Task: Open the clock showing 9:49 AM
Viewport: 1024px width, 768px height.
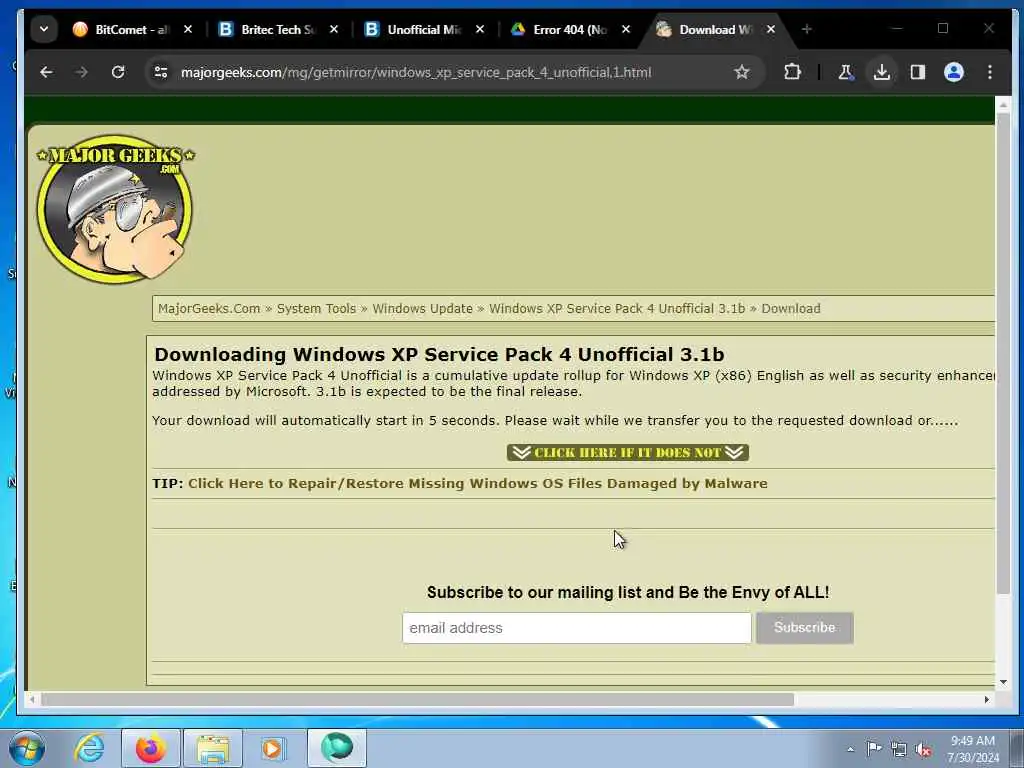Action: coord(973,749)
